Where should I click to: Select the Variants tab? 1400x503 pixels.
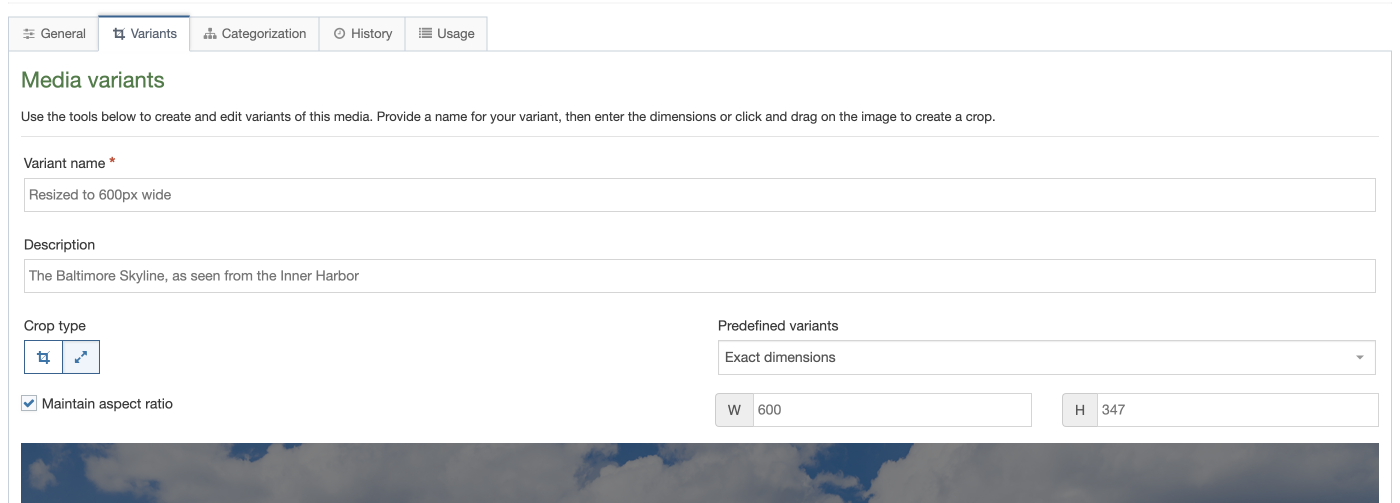(145, 33)
